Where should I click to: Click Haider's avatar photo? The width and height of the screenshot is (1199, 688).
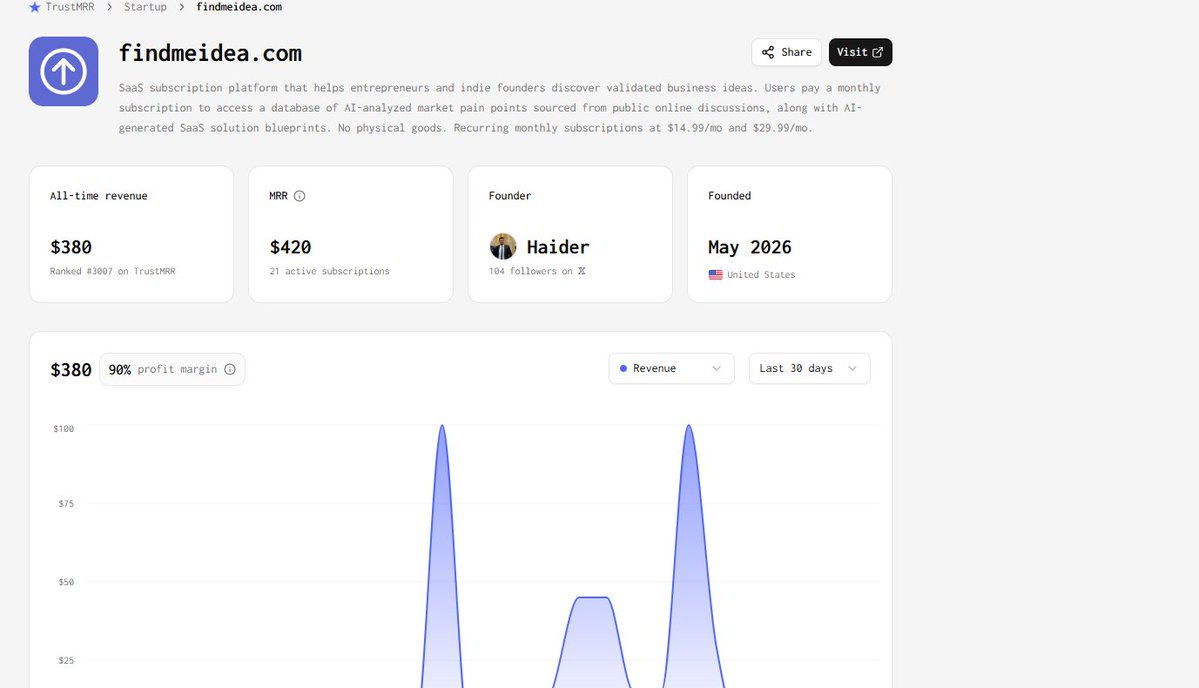[503, 246]
